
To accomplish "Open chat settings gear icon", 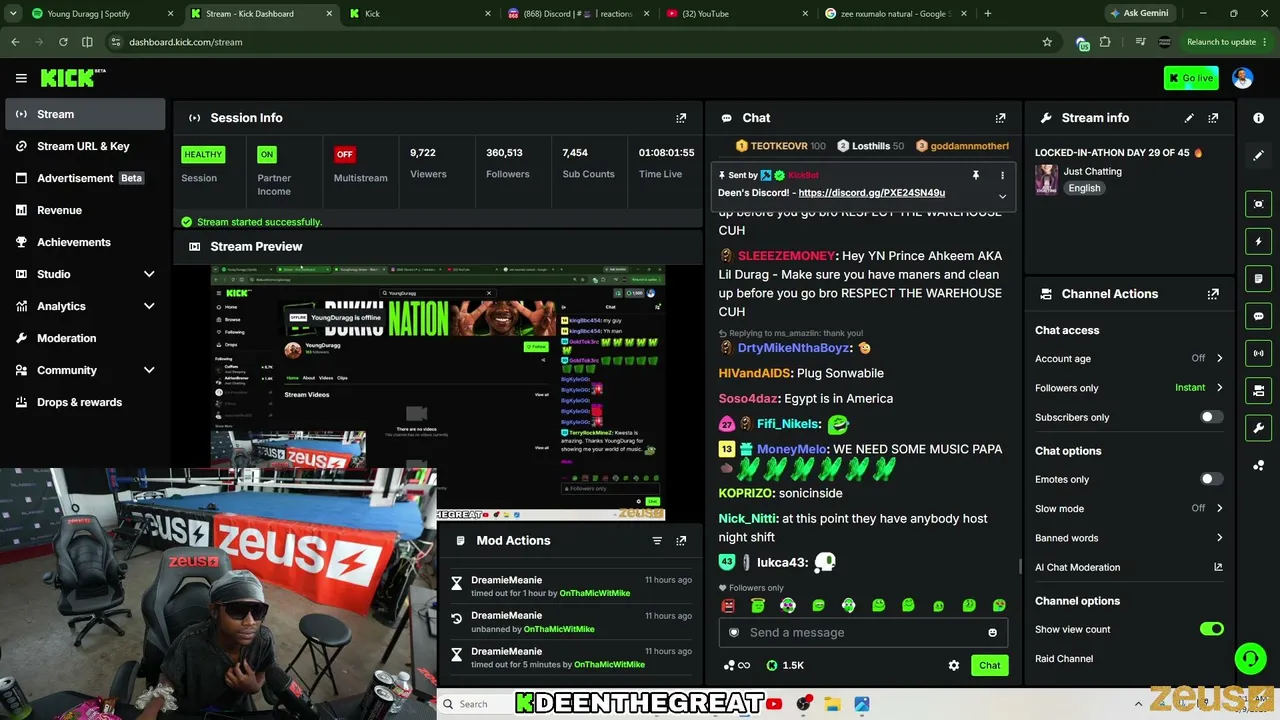I will tap(954, 665).
